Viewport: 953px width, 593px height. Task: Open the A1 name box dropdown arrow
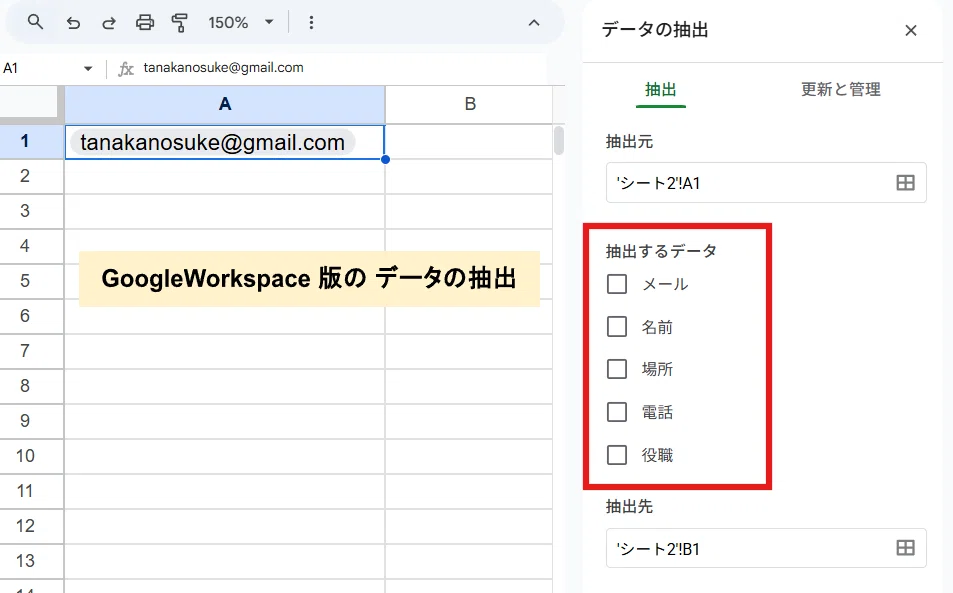pyautogui.click(x=88, y=68)
